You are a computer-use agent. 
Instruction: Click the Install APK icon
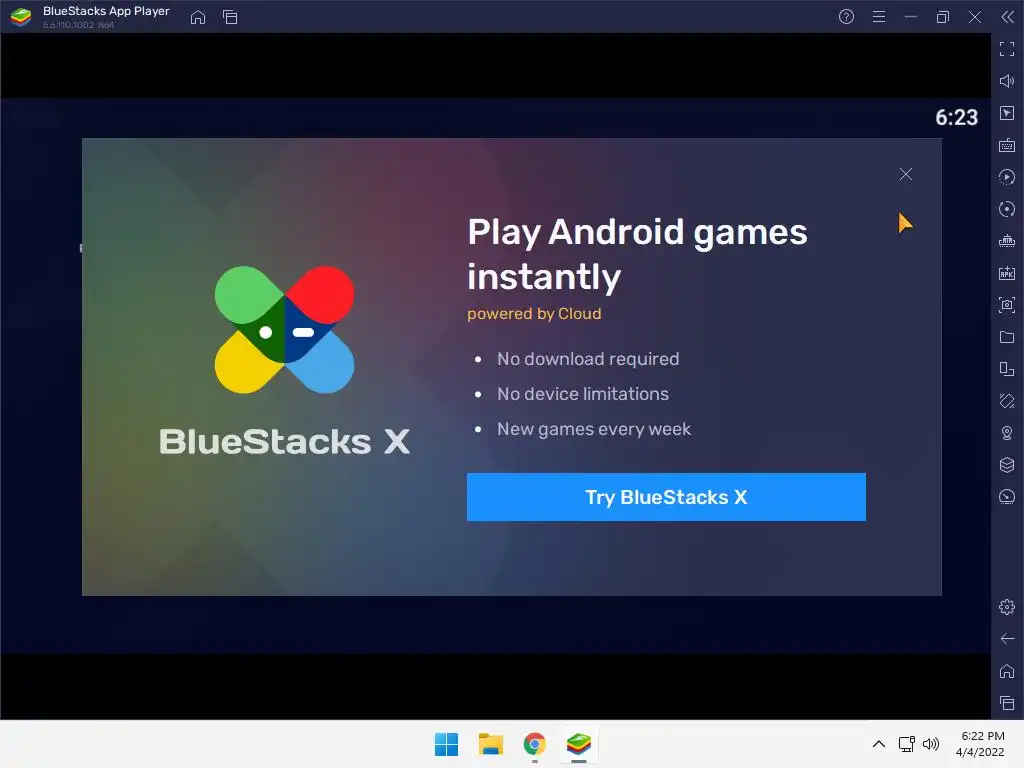pos(1007,273)
